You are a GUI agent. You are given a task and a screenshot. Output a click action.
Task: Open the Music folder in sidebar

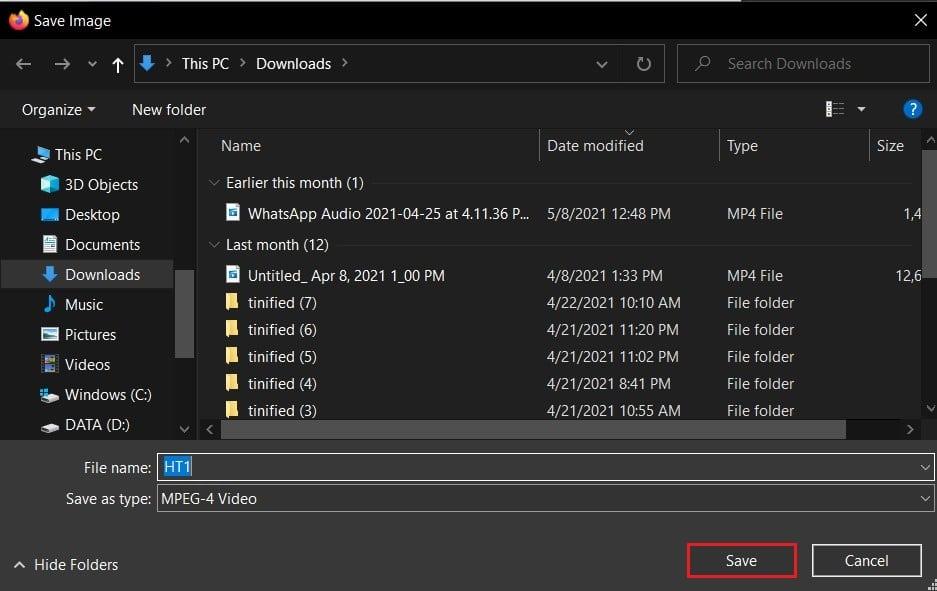pos(84,304)
